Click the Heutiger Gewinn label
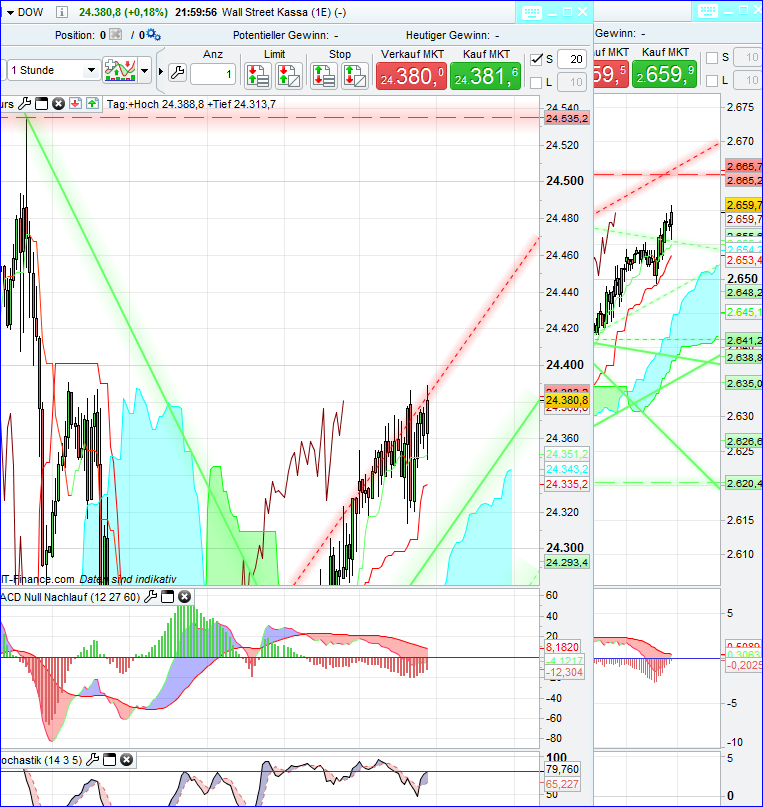 pyautogui.click(x=448, y=35)
